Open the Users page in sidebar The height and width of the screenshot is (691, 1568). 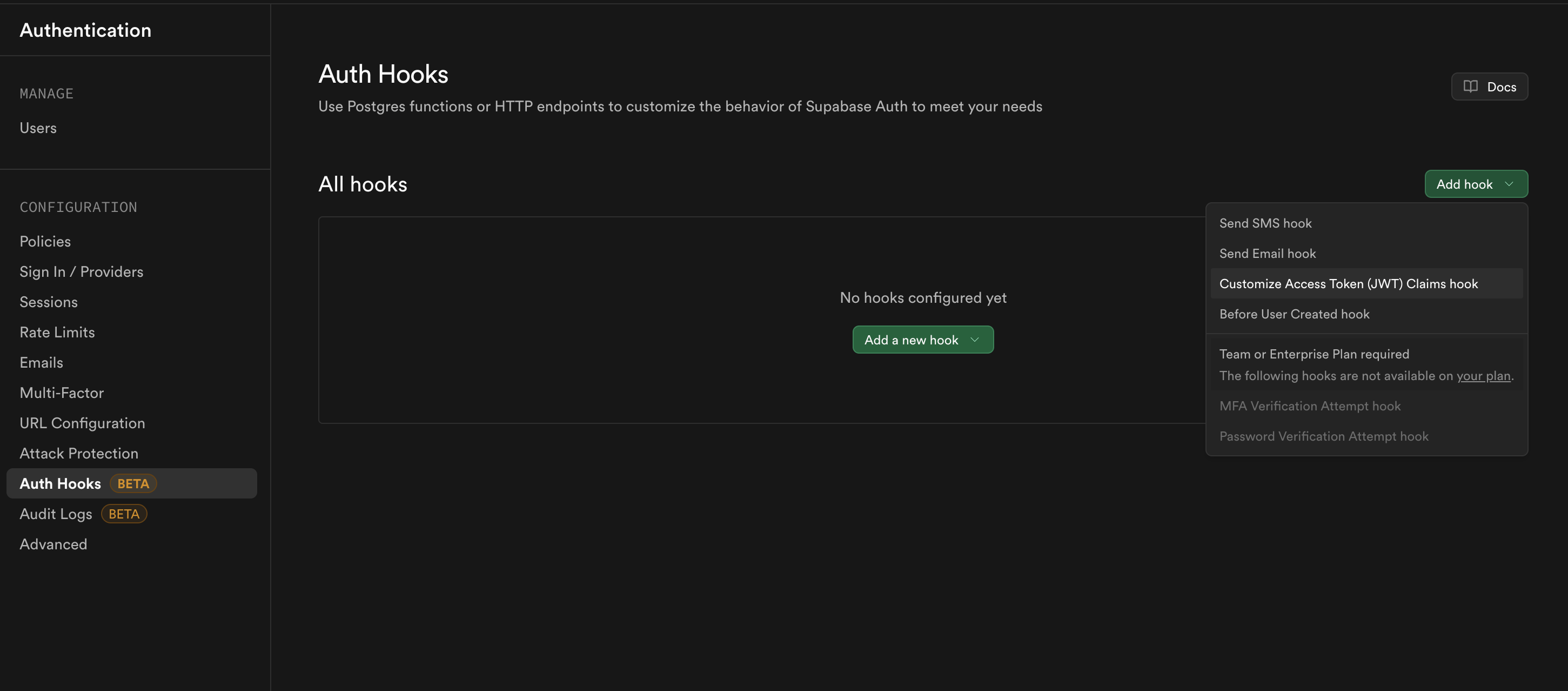[x=38, y=128]
